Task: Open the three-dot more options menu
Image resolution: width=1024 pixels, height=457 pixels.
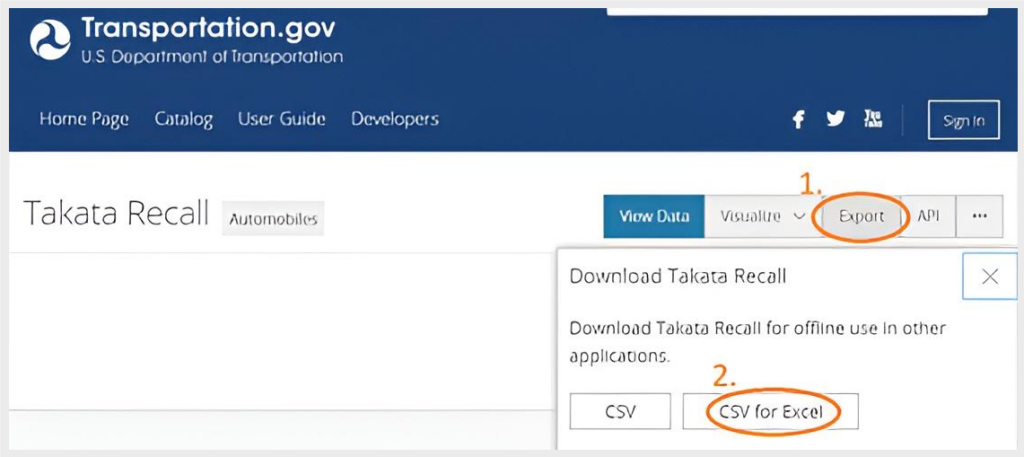Action: pyautogui.click(x=979, y=216)
